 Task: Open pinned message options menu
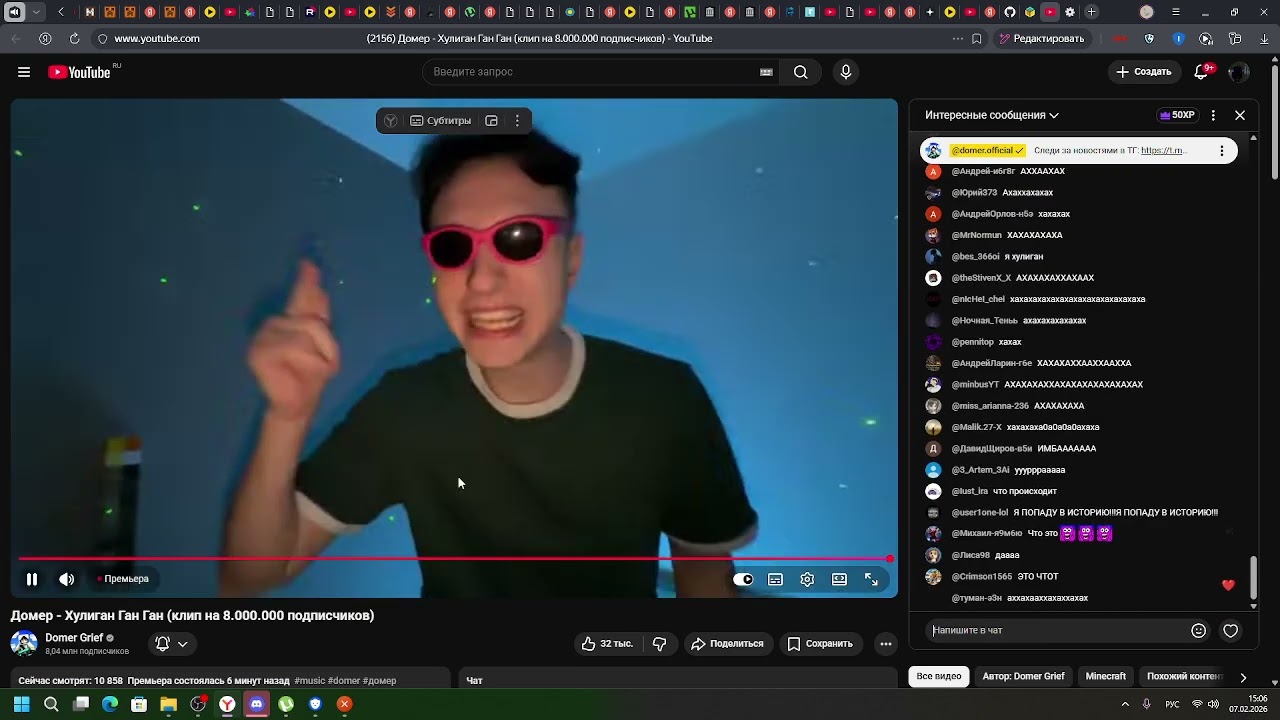point(1222,151)
